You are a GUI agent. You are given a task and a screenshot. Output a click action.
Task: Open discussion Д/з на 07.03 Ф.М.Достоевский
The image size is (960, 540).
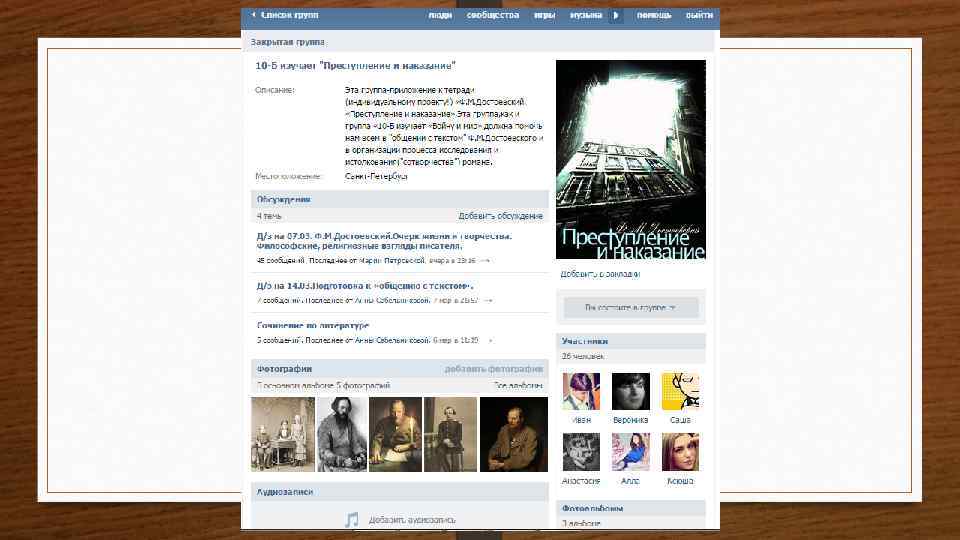click(384, 241)
